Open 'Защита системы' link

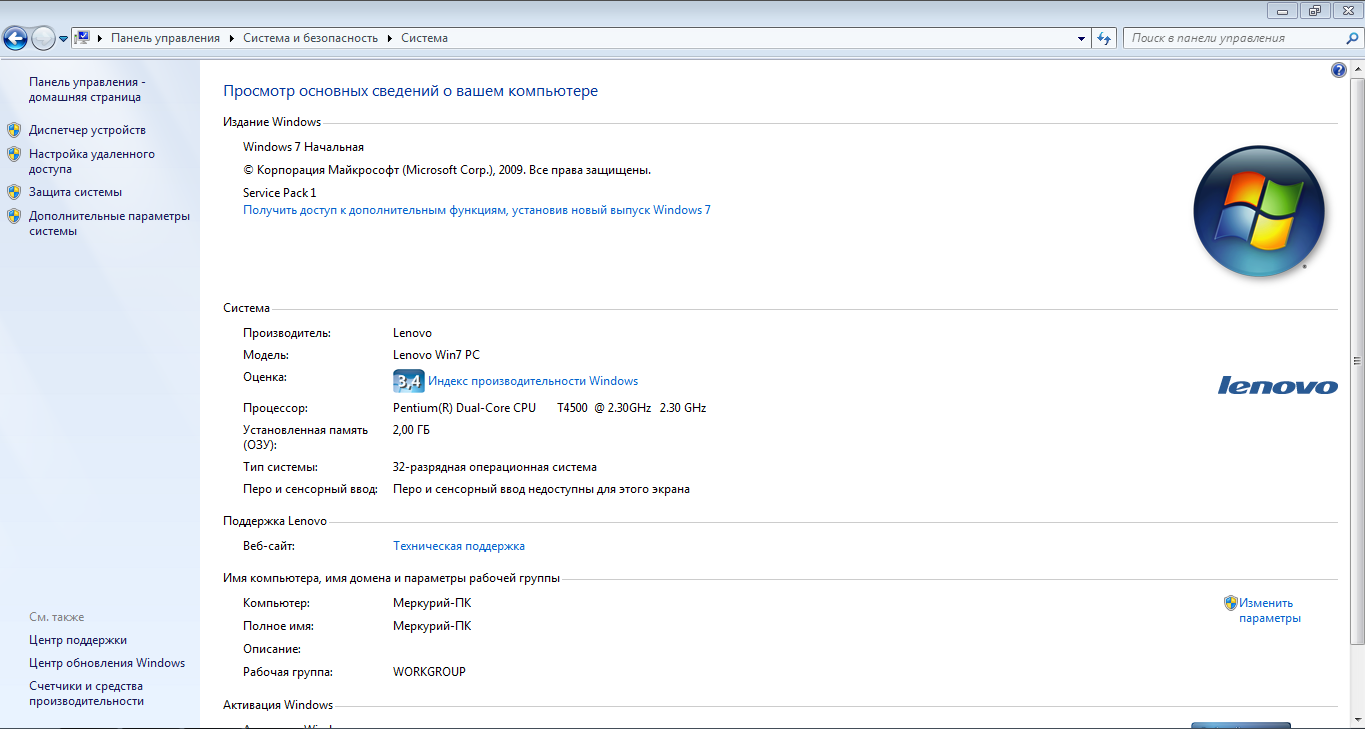pos(75,192)
